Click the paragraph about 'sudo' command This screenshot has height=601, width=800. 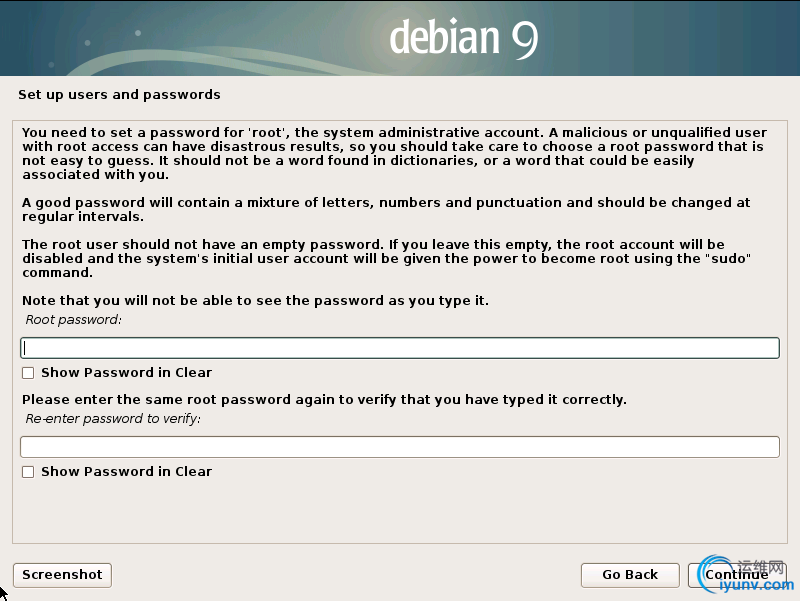(386, 259)
